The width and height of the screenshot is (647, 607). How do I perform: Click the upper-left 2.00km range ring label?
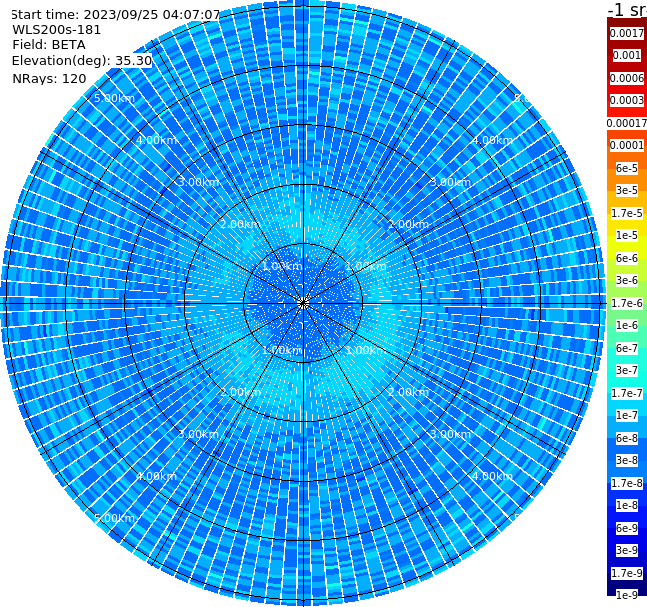click(x=240, y=224)
